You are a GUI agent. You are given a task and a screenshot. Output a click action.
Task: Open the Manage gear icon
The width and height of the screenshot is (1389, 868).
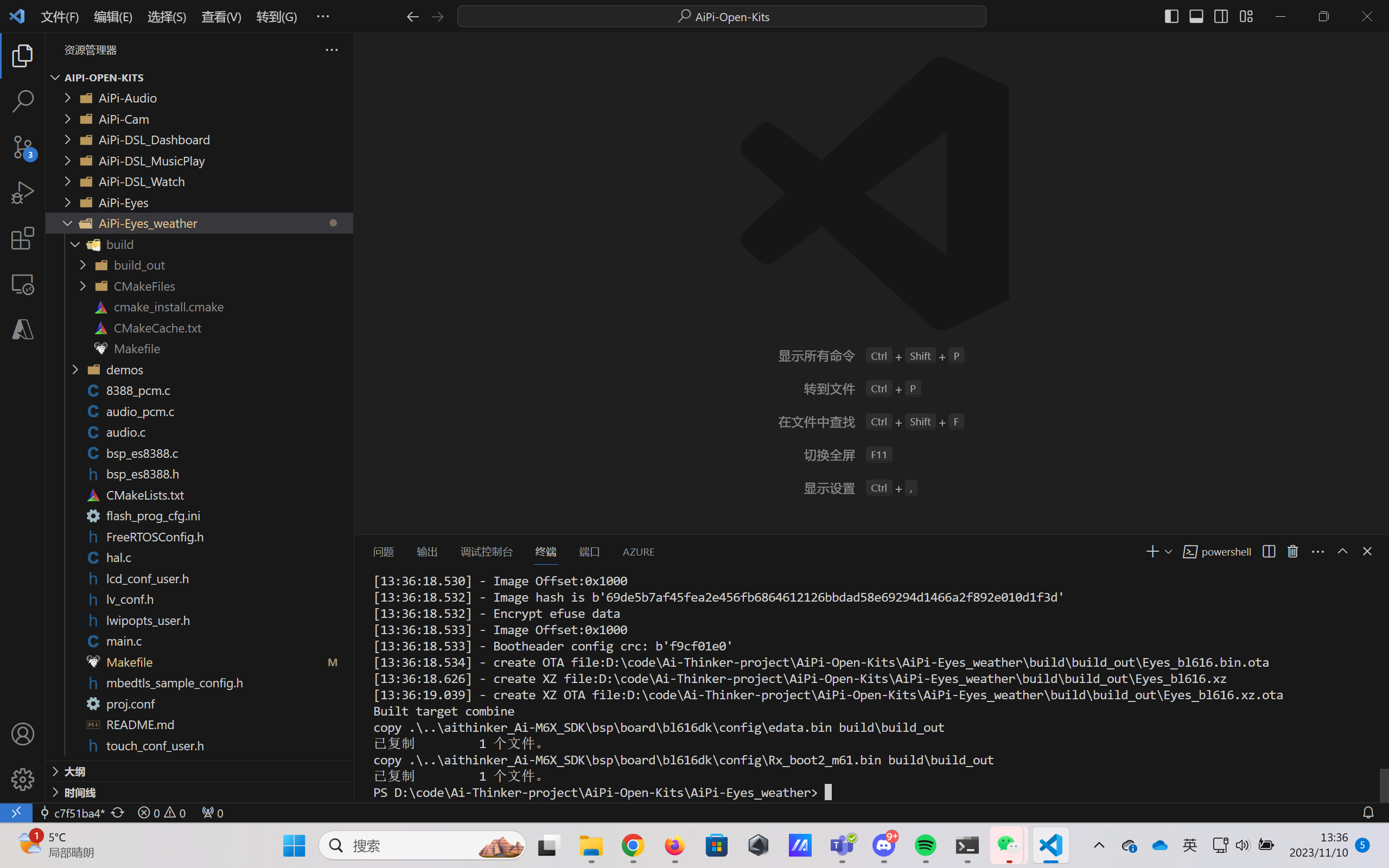pos(22,779)
